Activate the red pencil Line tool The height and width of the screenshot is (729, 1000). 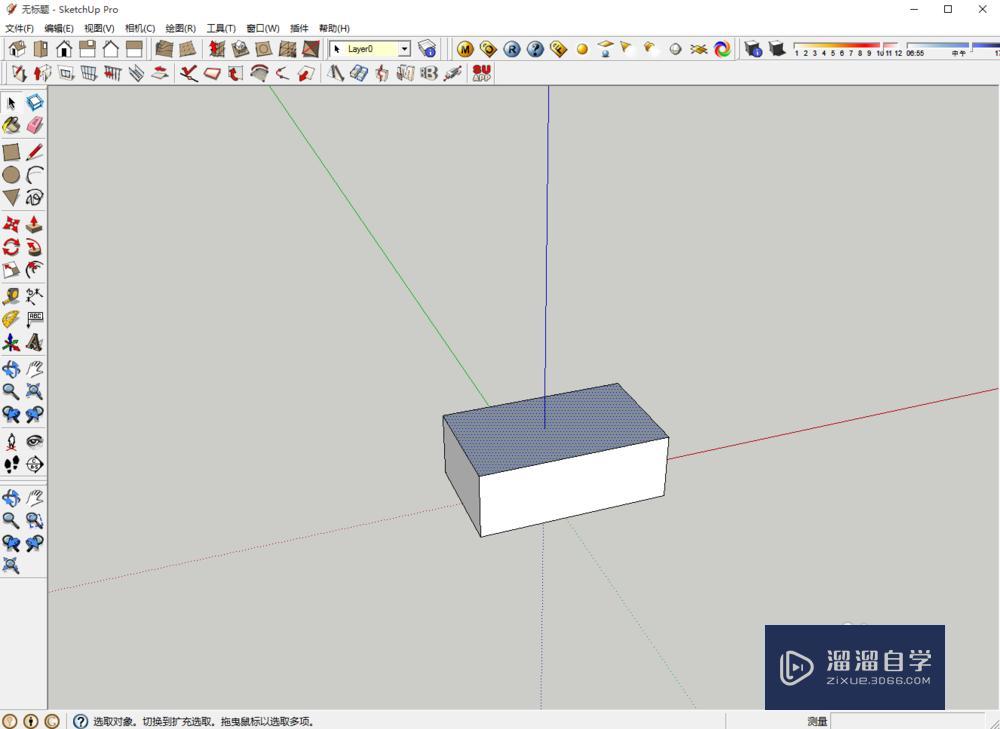[x=34, y=152]
